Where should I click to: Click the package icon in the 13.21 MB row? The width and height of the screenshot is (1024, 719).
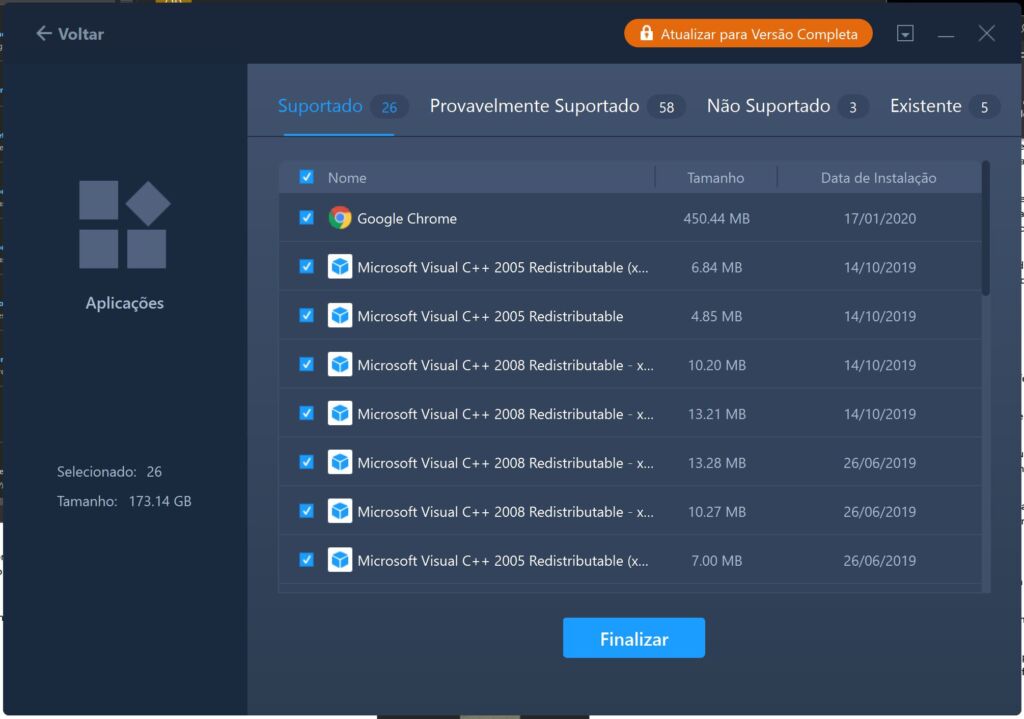coord(340,413)
